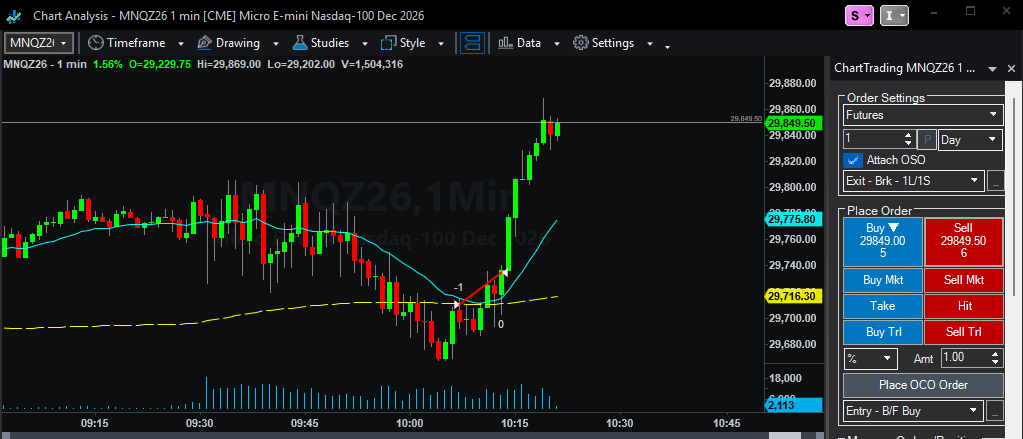1023x439 pixels.
Task: Click the yellow 29,716.30 price axis label
Action: tap(791, 296)
